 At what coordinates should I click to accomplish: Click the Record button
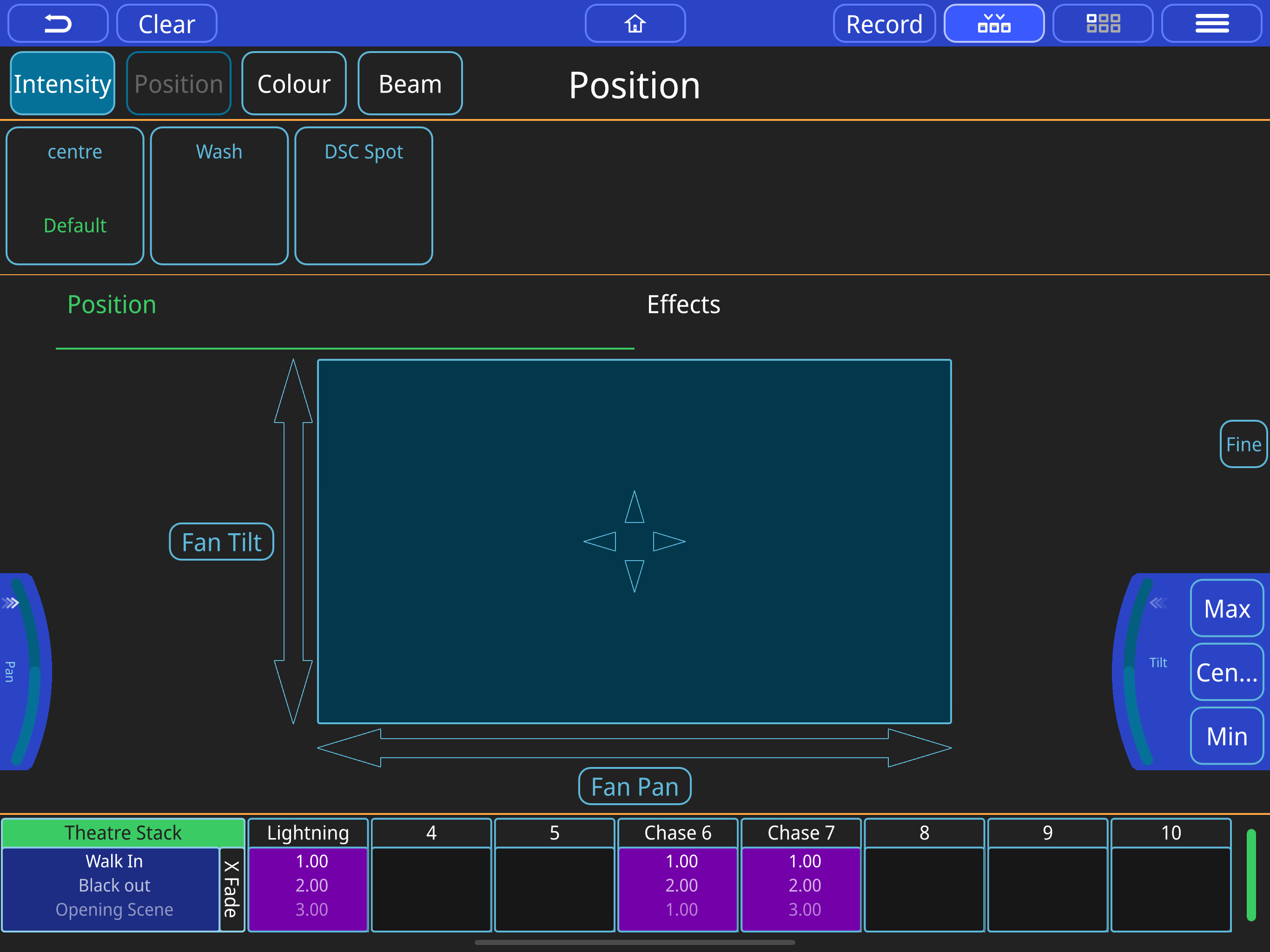(x=884, y=24)
